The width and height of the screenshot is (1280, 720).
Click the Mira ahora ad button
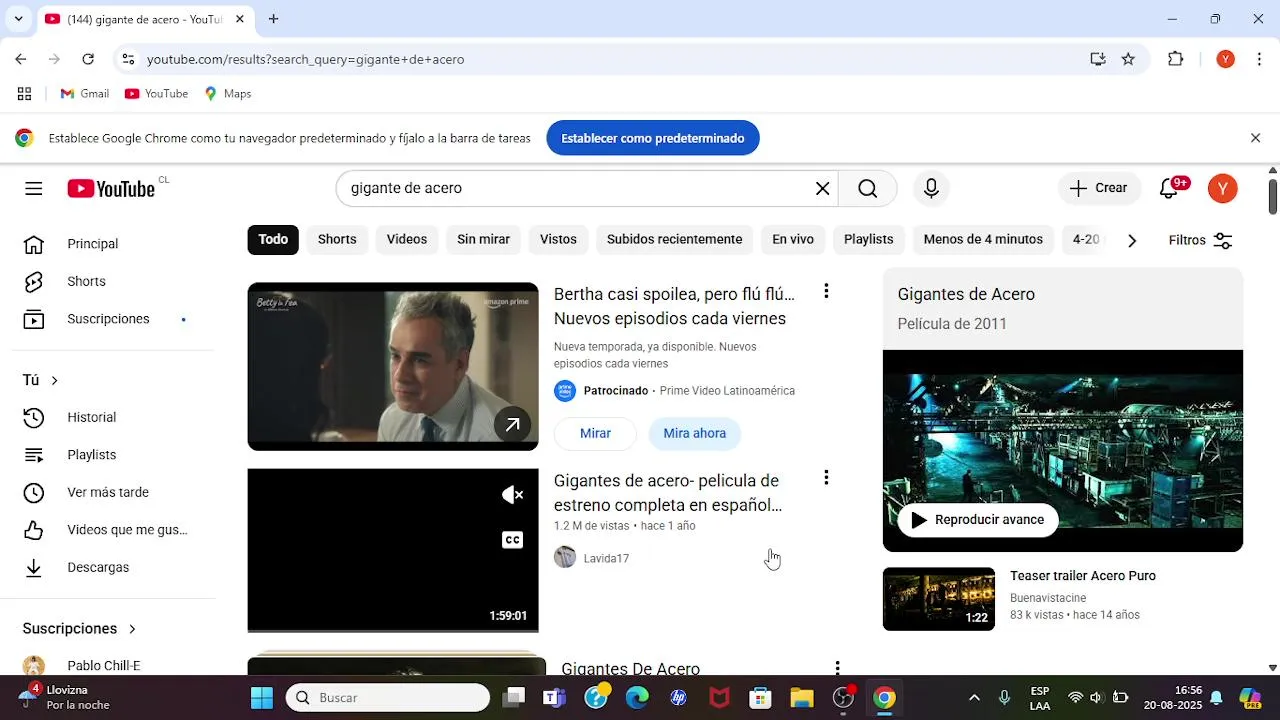[694, 433]
